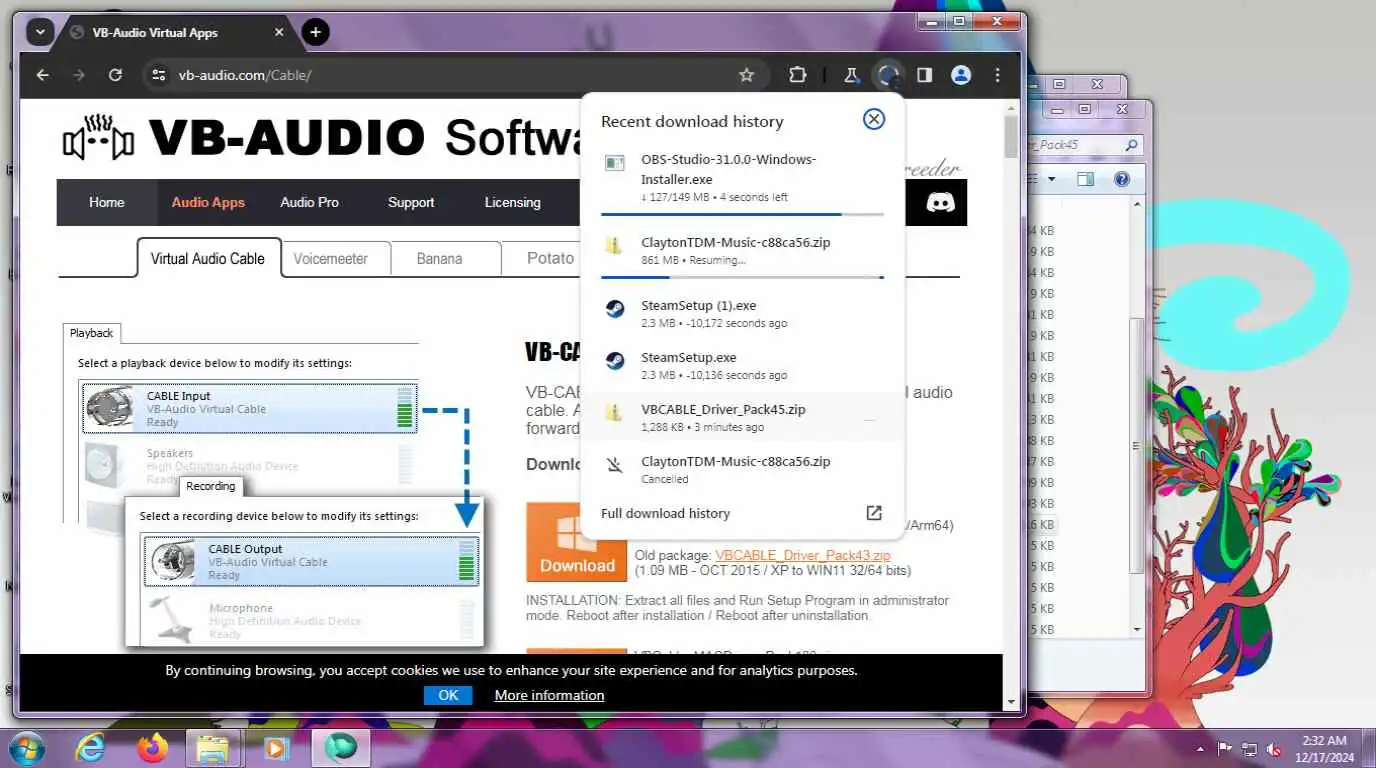Click OBS-Studio download progress bar
The image size is (1376, 768).
(742, 214)
